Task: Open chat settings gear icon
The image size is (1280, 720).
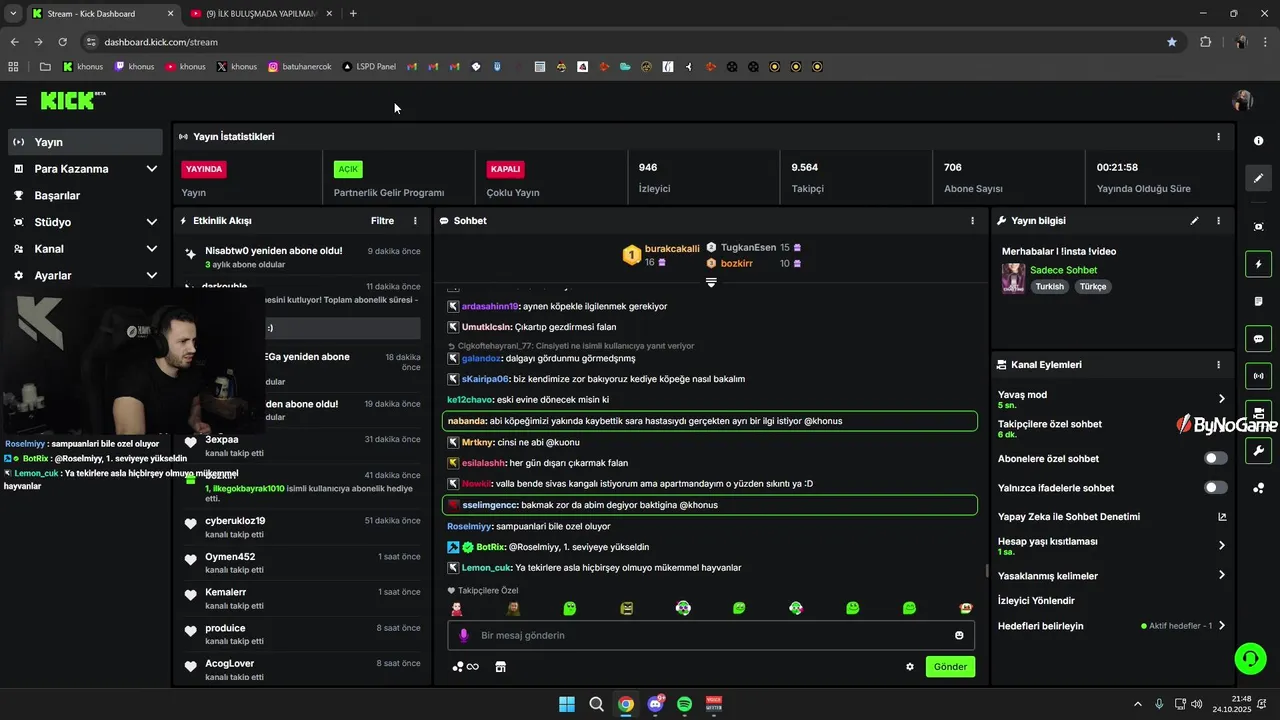Action: click(910, 667)
